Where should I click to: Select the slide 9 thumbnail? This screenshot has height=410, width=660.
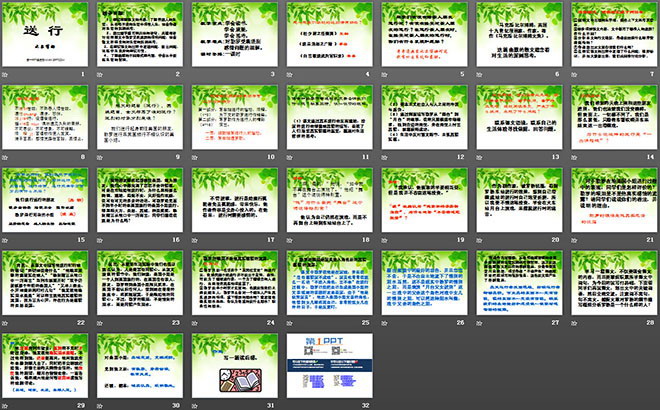[x=140, y=117]
